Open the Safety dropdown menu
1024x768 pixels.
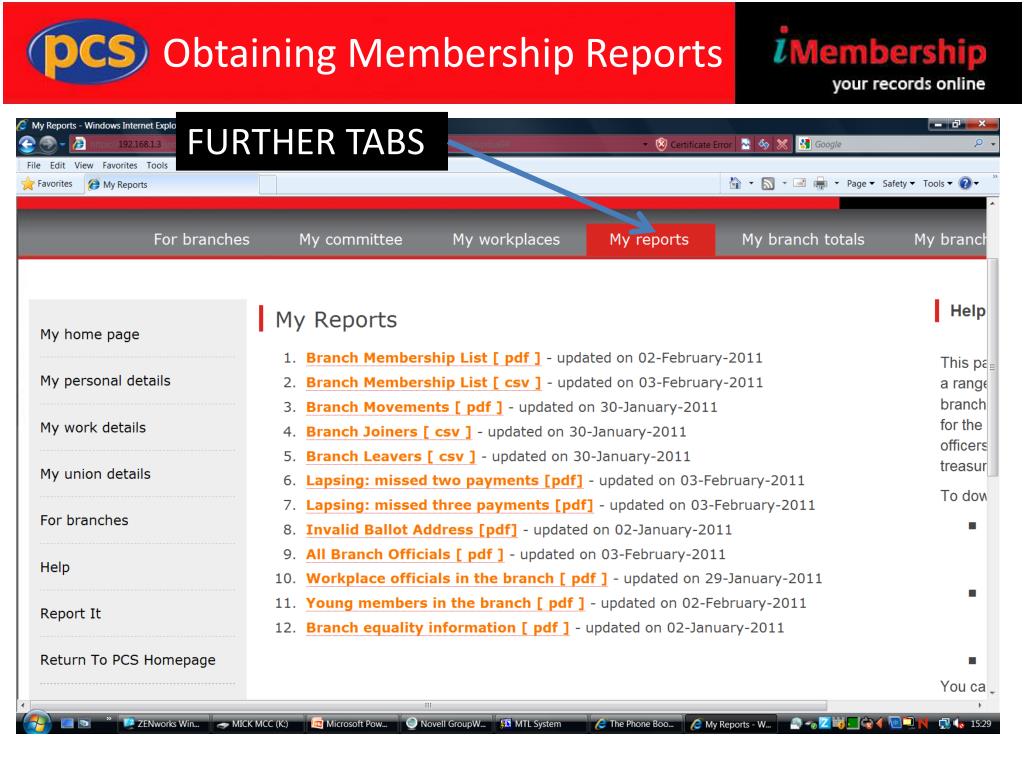898,184
